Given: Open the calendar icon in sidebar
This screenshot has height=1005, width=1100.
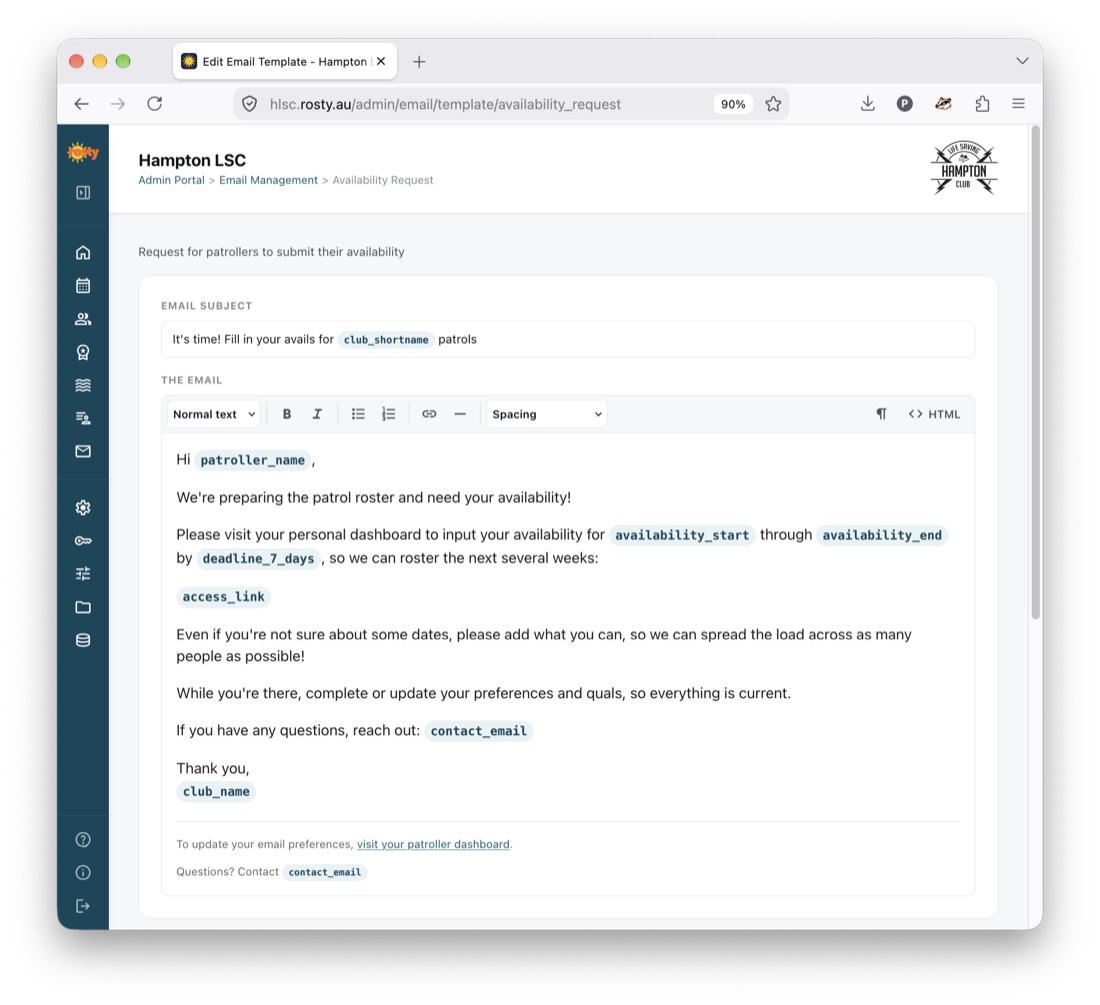Looking at the screenshot, I should coord(83,285).
